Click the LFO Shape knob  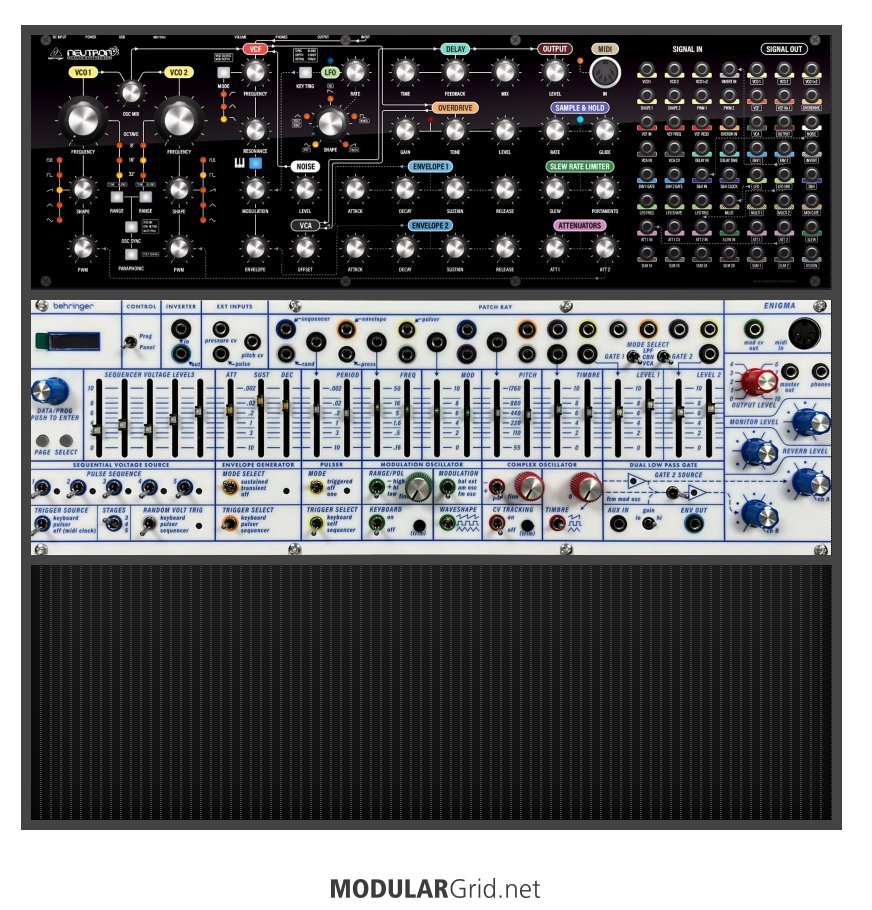pos(330,123)
